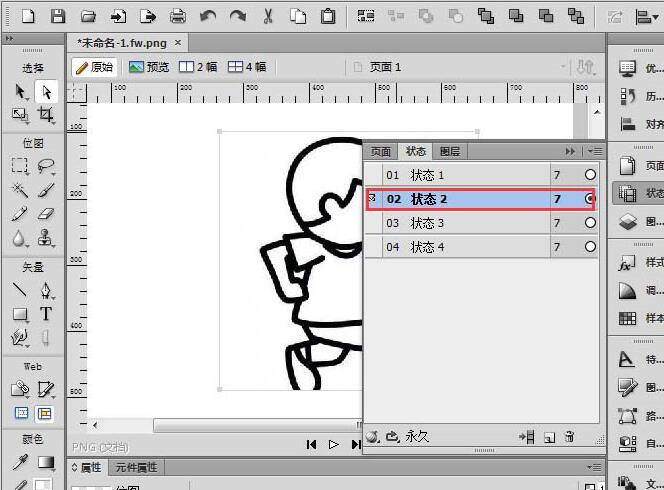
Task: Select the Magic Wand tool
Action: [19, 190]
